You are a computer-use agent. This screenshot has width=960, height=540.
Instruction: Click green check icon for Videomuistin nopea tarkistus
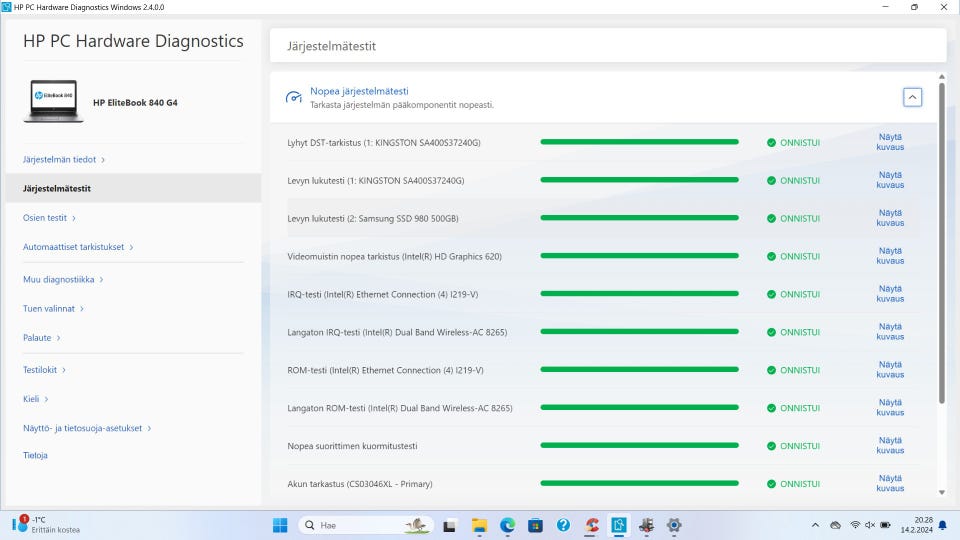point(771,257)
